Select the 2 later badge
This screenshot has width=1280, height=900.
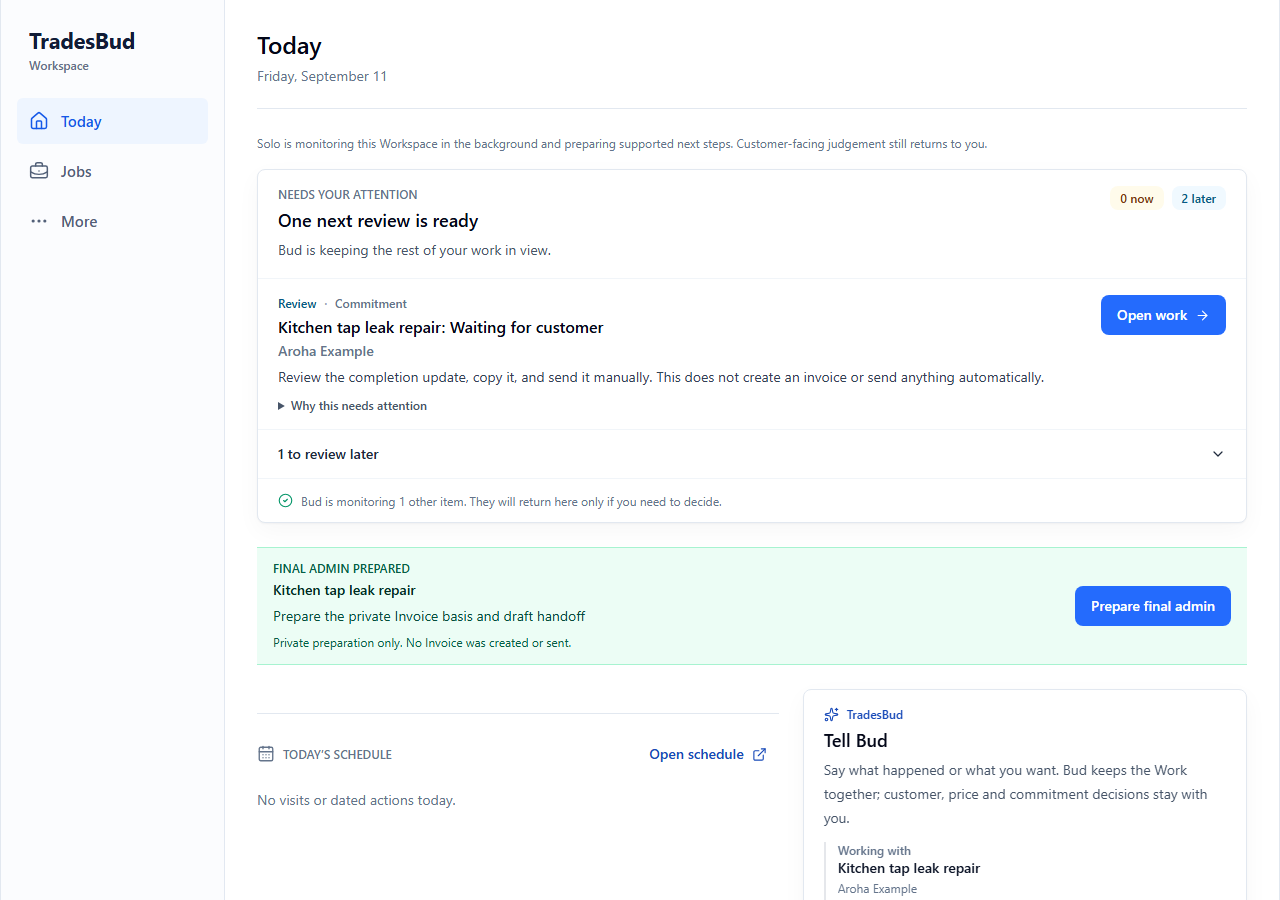[x=1199, y=198]
